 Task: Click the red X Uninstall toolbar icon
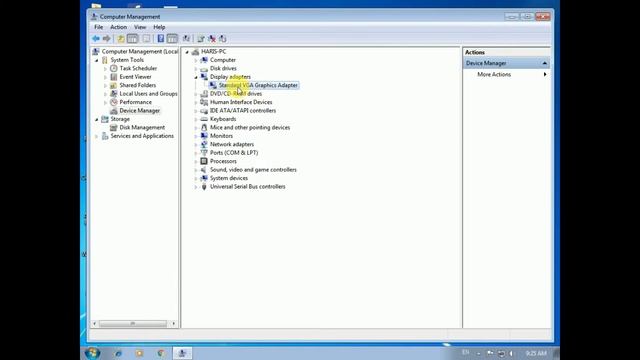tap(212, 39)
